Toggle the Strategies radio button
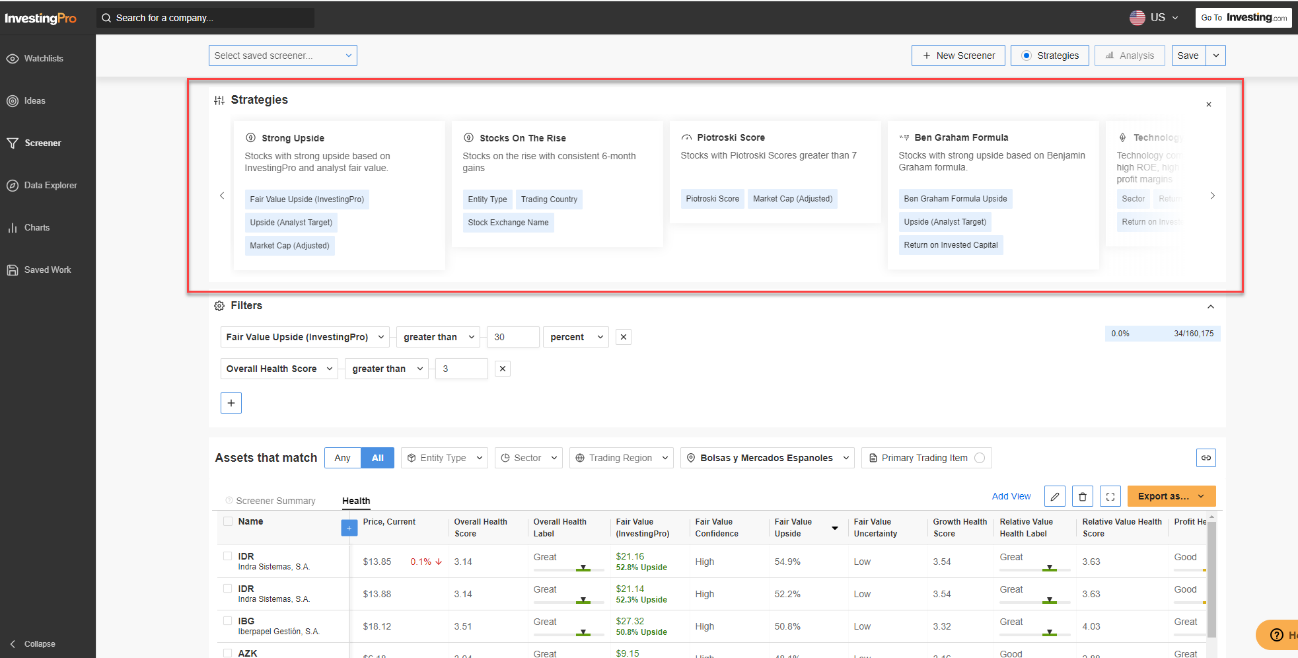The height and width of the screenshot is (658, 1298). [x=1026, y=56]
